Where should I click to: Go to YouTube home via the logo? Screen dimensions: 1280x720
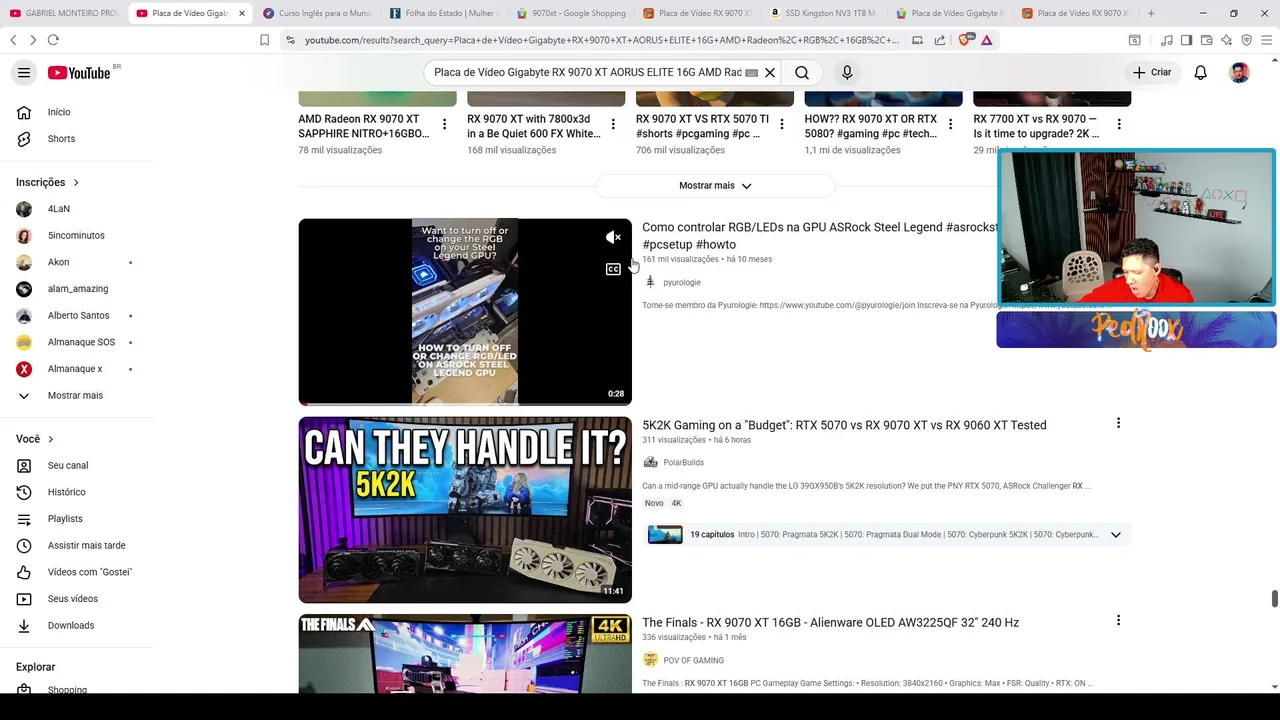79,73
